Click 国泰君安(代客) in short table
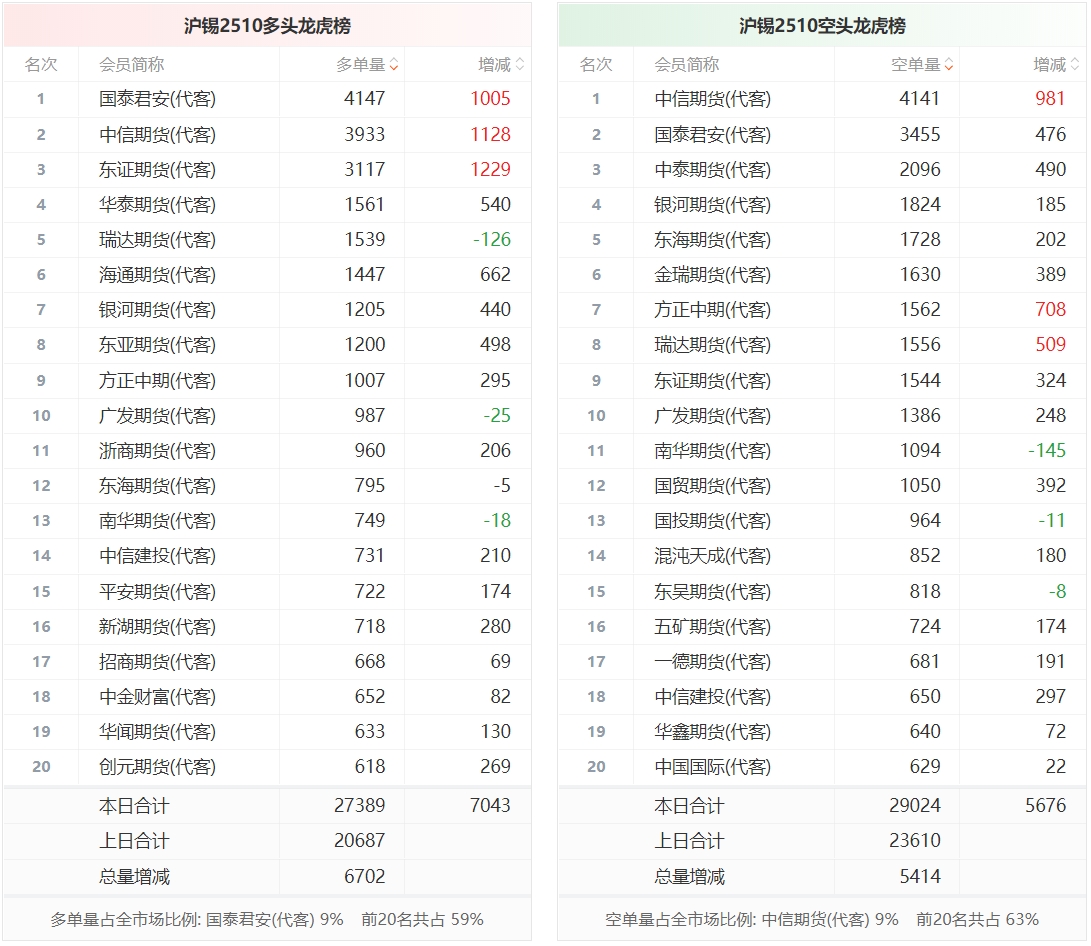The height and width of the screenshot is (946, 1091). click(x=712, y=134)
